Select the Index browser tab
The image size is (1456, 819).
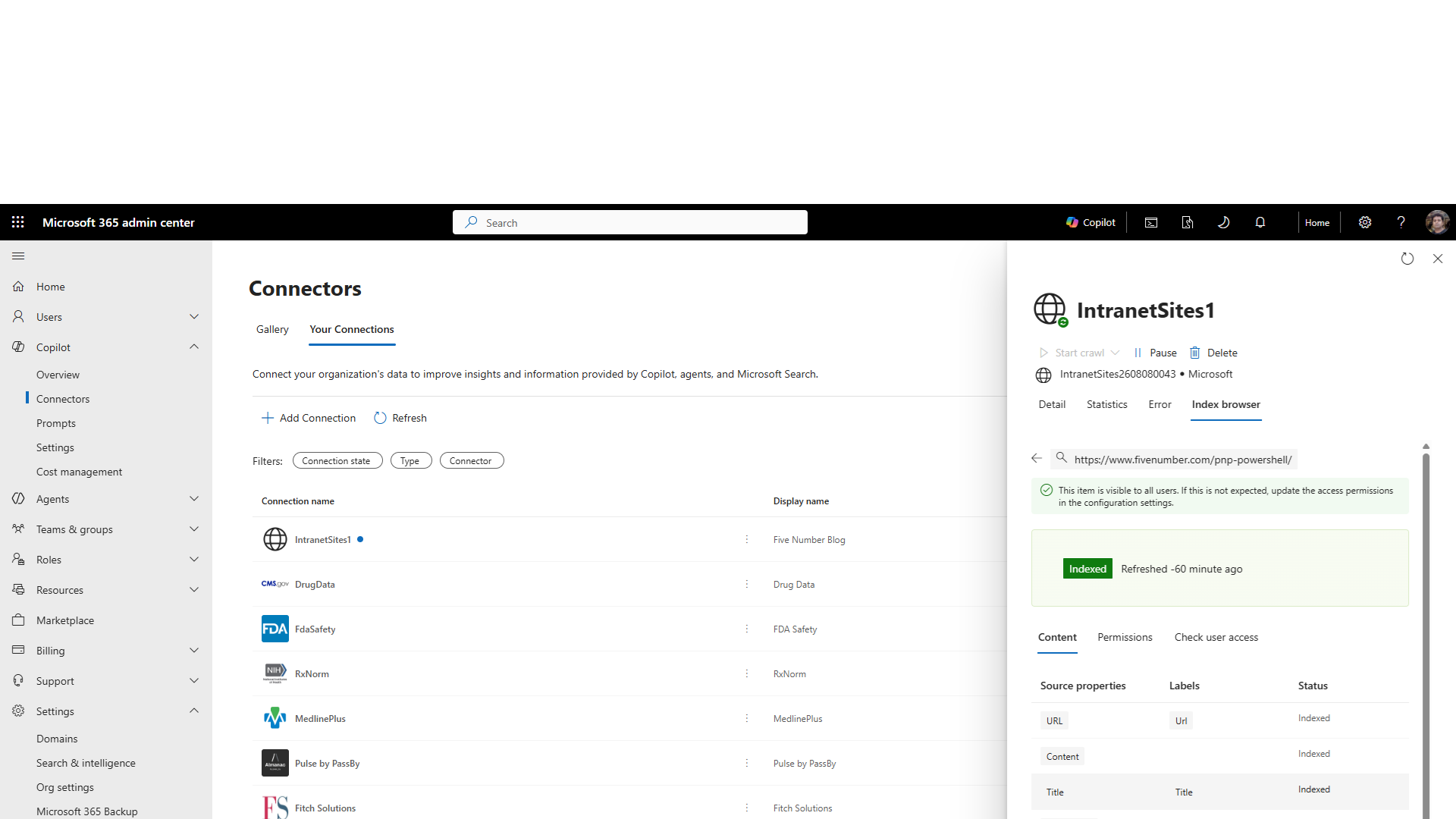pos(1226,404)
